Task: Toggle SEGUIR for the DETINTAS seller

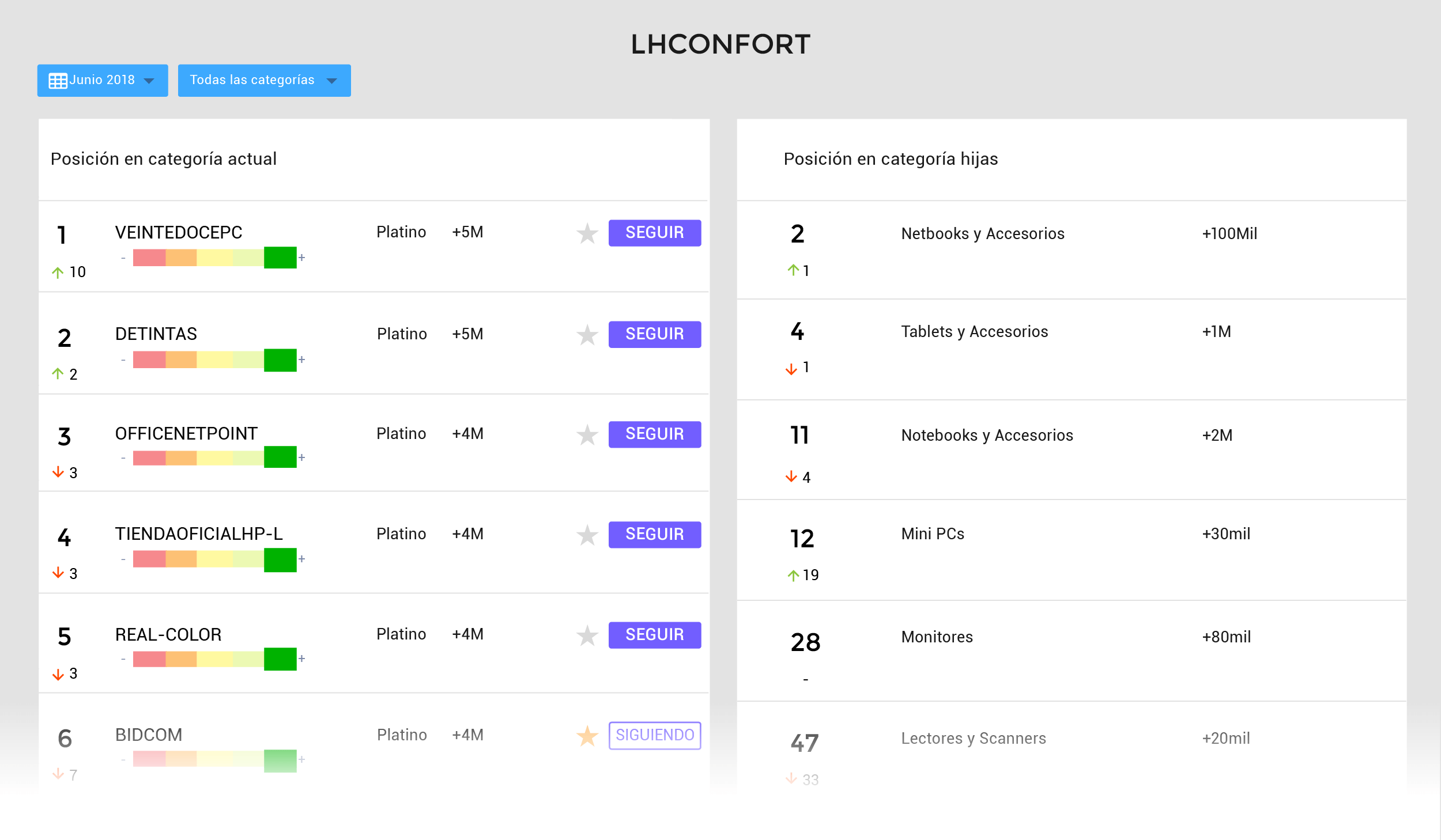Action: [655, 334]
